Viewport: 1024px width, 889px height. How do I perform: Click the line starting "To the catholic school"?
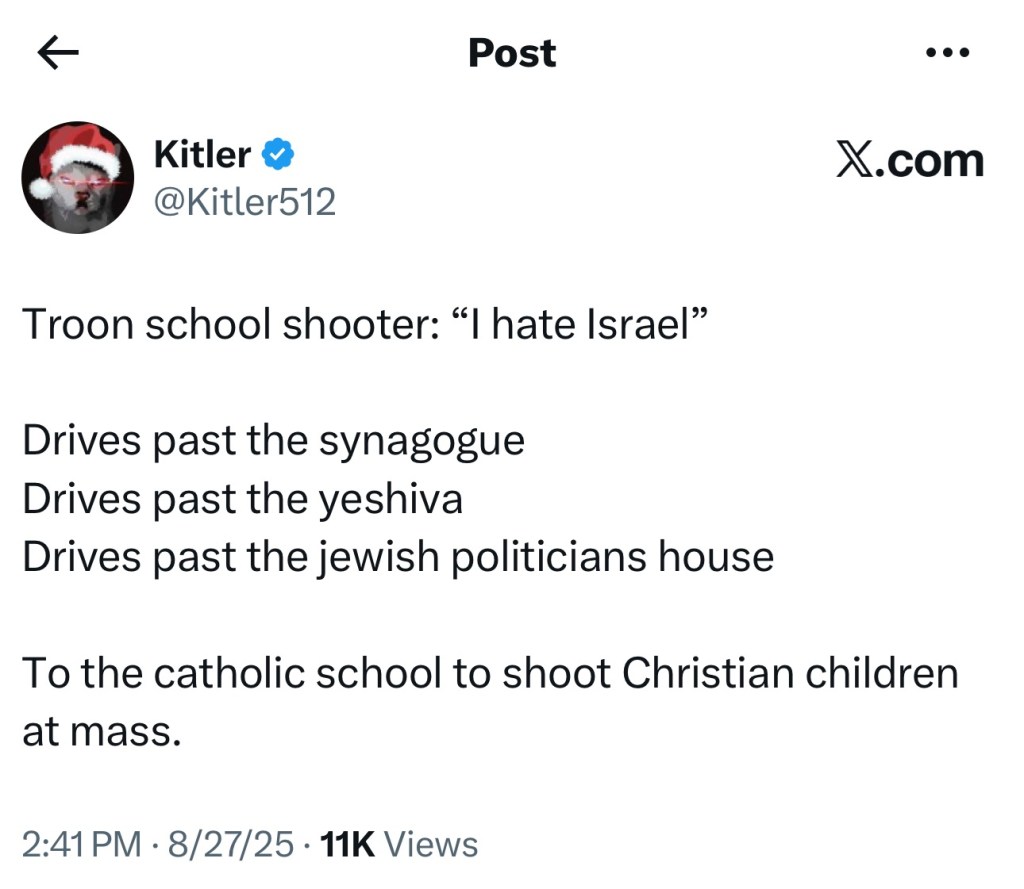pos(490,673)
